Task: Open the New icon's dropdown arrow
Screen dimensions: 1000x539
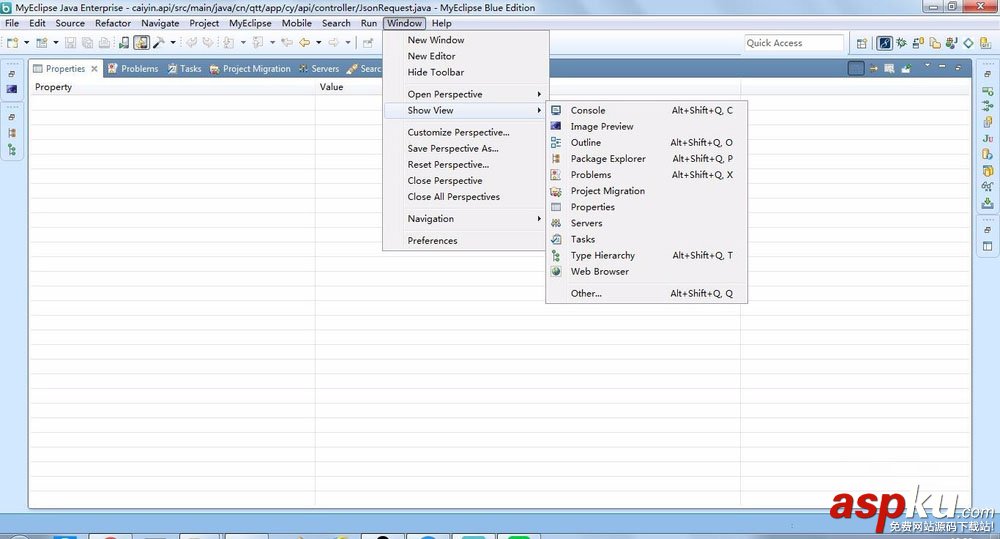Action: click(x=26, y=43)
